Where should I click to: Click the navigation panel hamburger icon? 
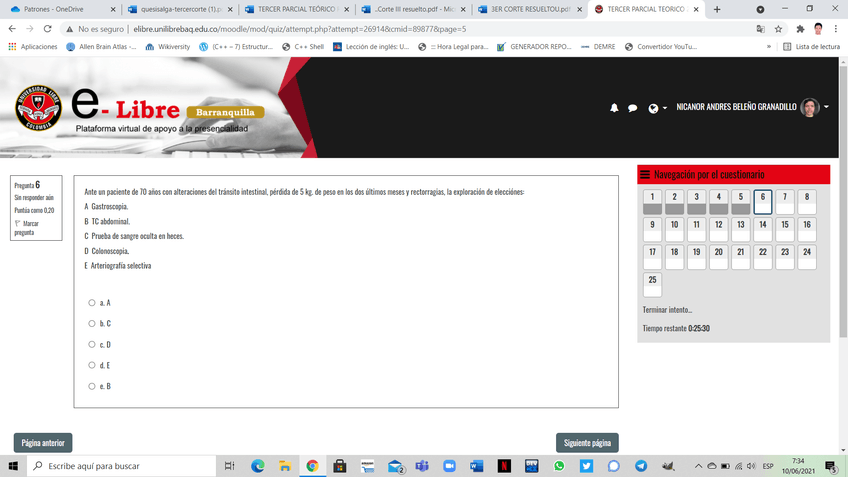[645, 175]
